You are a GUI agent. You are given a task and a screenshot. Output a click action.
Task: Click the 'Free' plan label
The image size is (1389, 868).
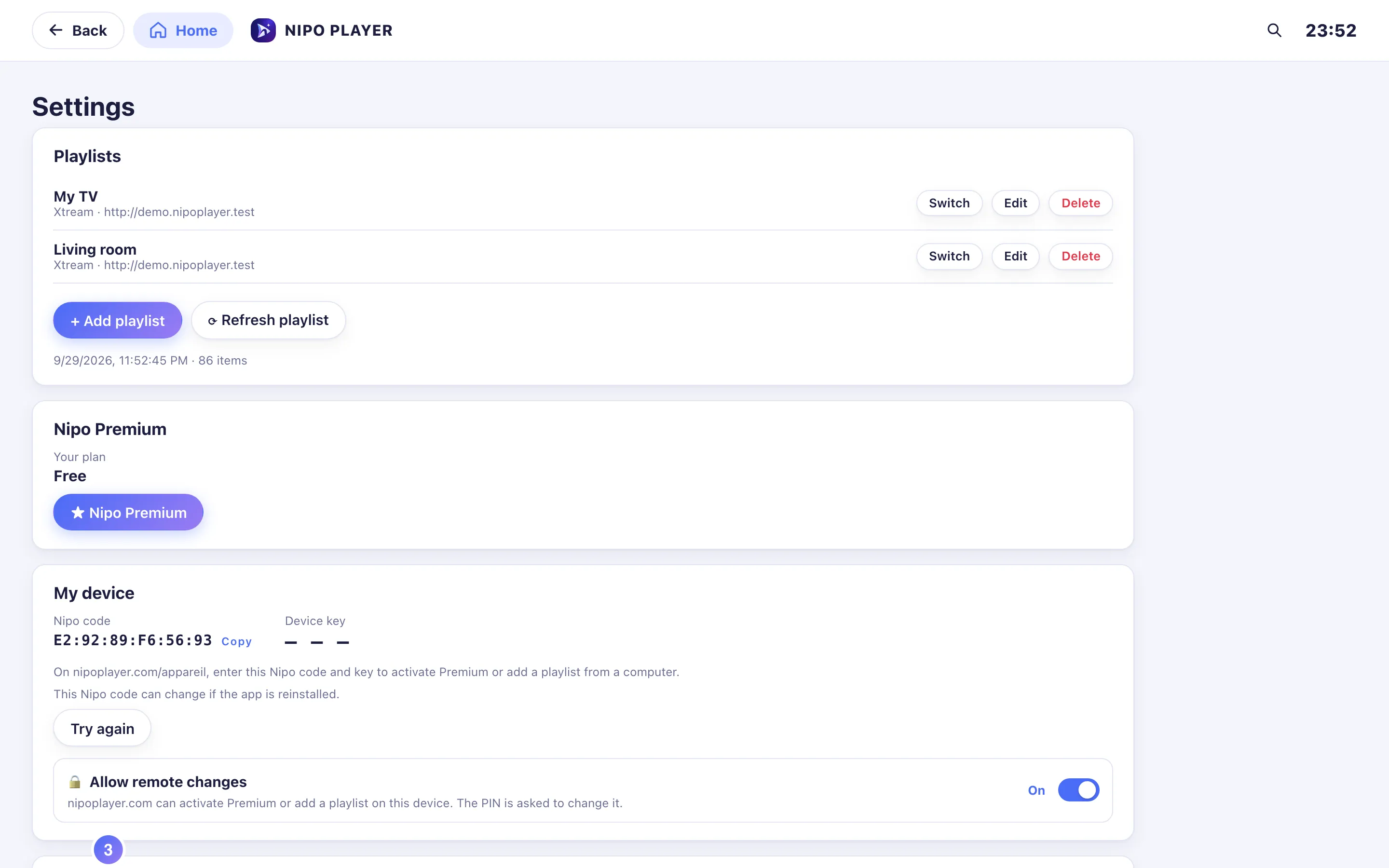pyautogui.click(x=70, y=476)
